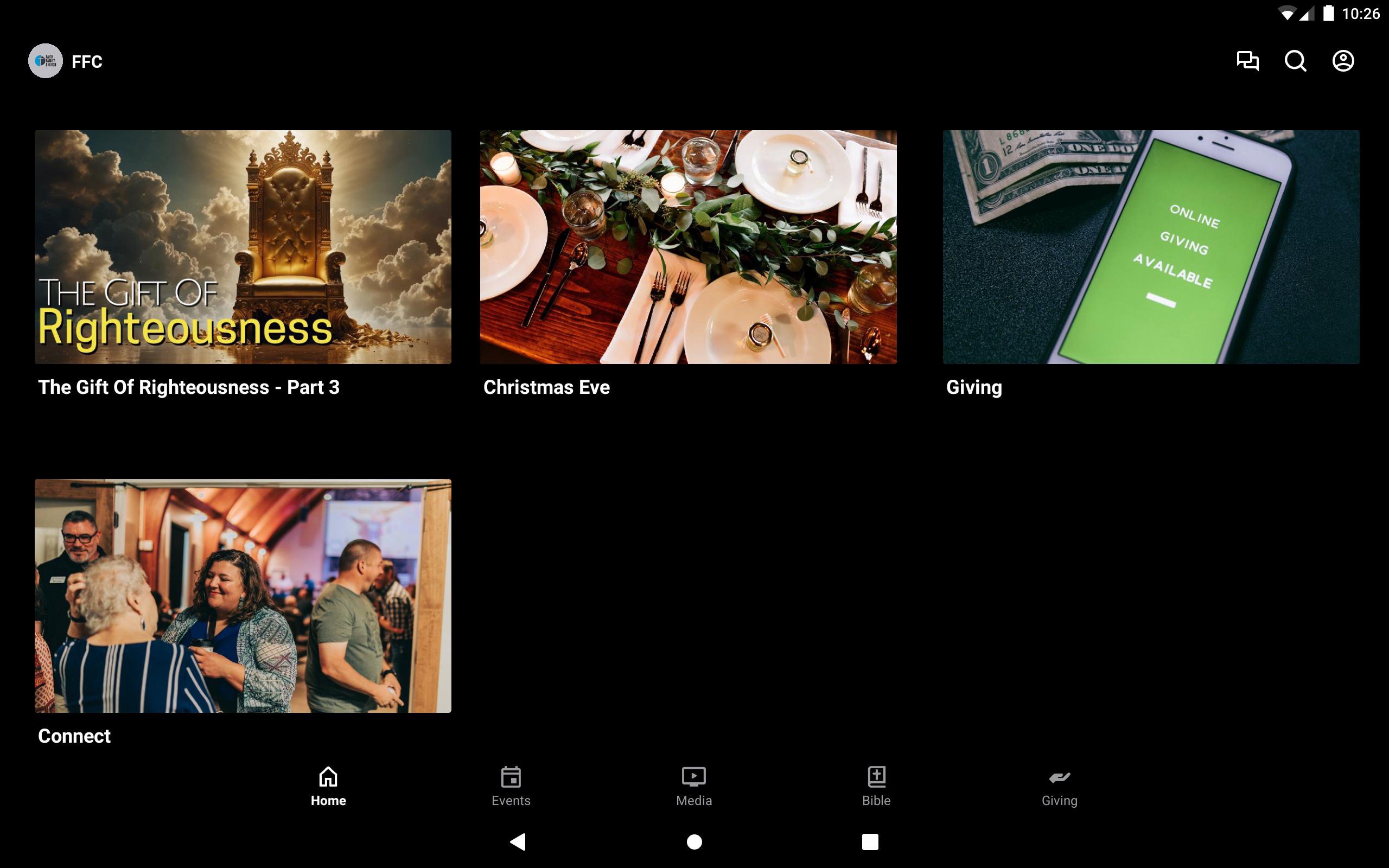Open the user profile icon
This screenshot has width=1389, height=868.
click(x=1342, y=61)
